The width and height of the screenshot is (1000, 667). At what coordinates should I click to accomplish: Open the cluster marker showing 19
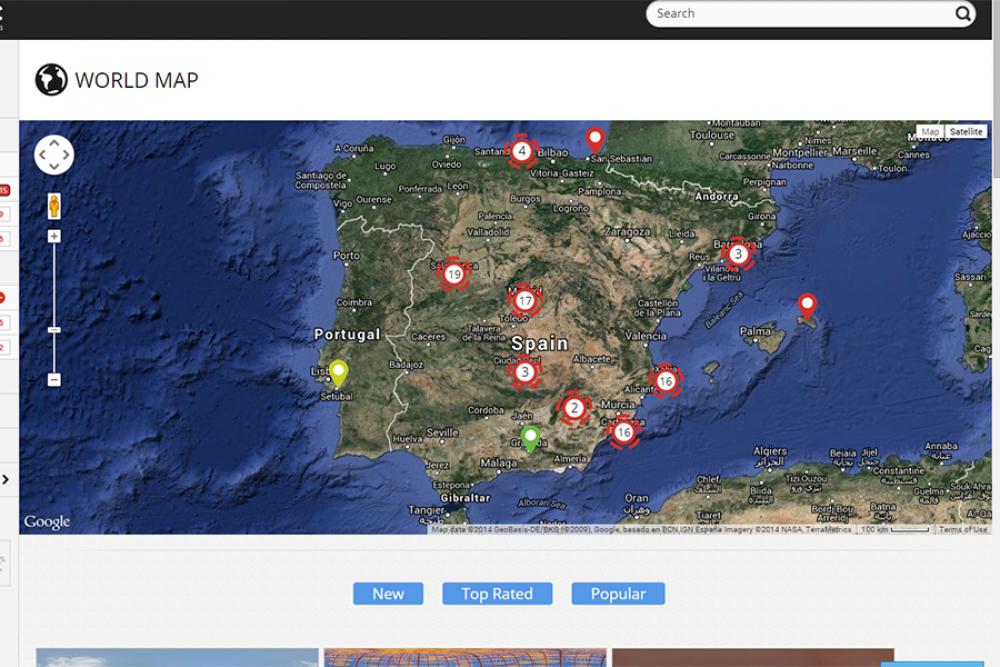454,274
